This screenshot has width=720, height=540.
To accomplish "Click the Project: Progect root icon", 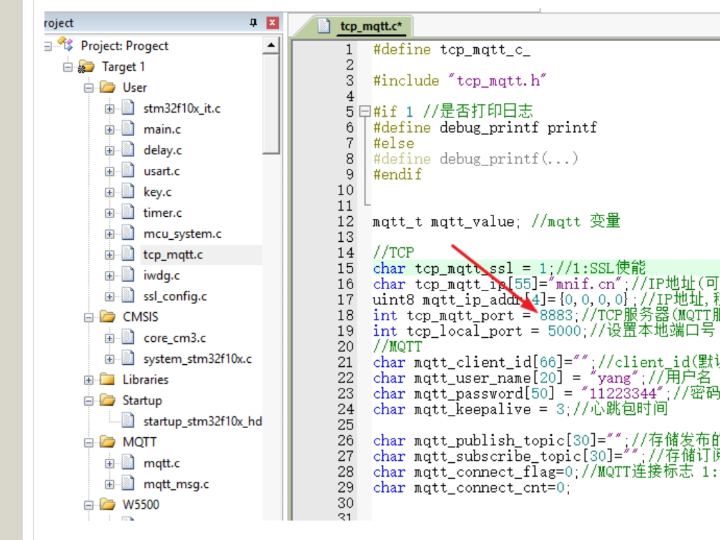I will [66, 45].
